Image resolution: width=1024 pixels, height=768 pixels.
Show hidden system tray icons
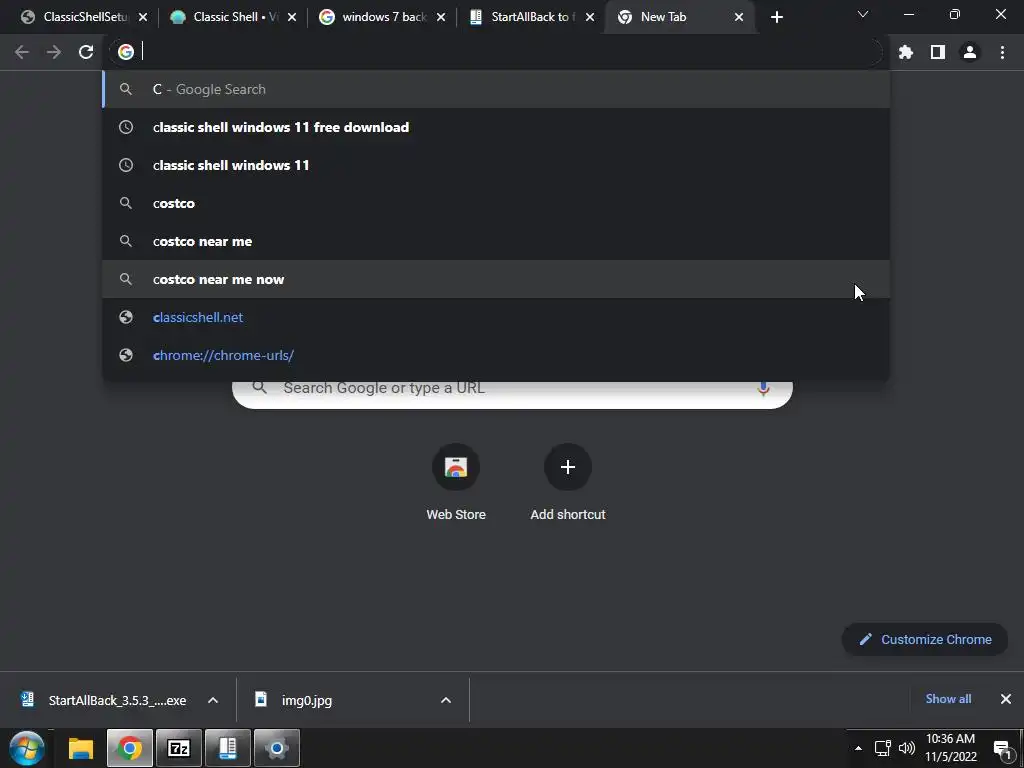(x=858, y=748)
